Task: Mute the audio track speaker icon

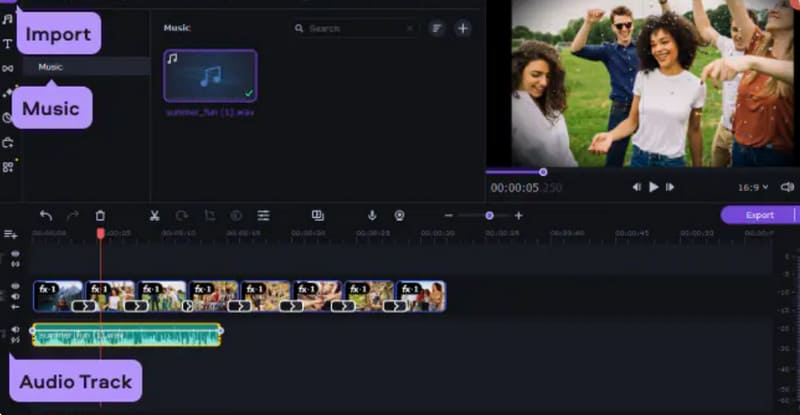Action: click(15, 330)
